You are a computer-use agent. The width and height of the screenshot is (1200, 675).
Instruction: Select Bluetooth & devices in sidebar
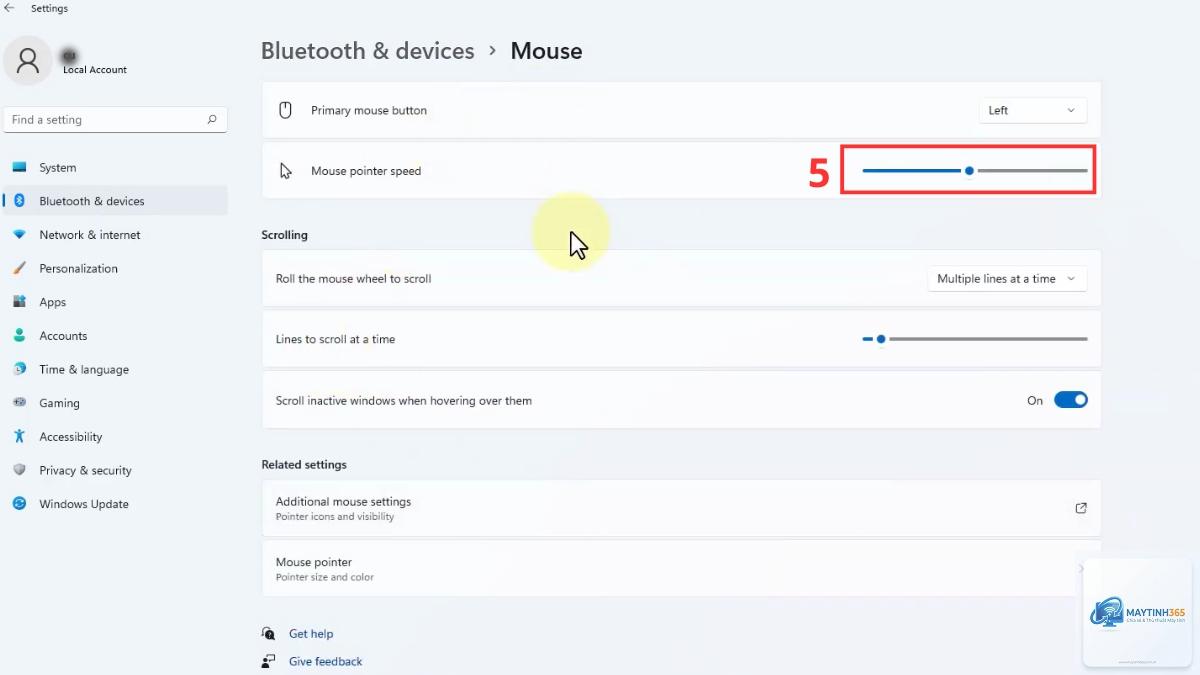click(116, 201)
